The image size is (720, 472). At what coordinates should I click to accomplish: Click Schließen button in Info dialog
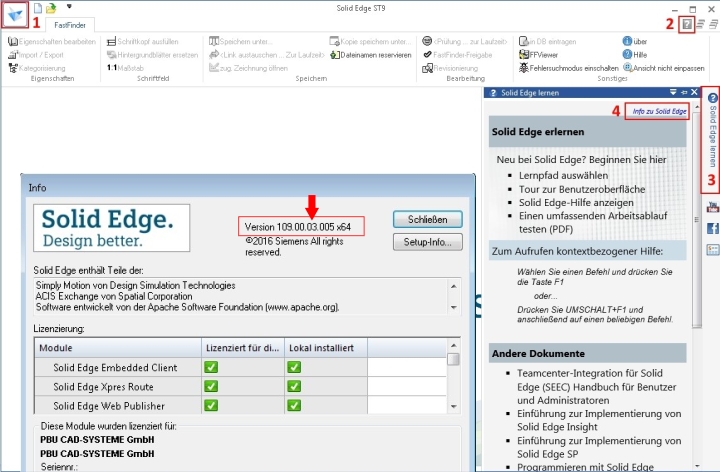click(x=428, y=219)
